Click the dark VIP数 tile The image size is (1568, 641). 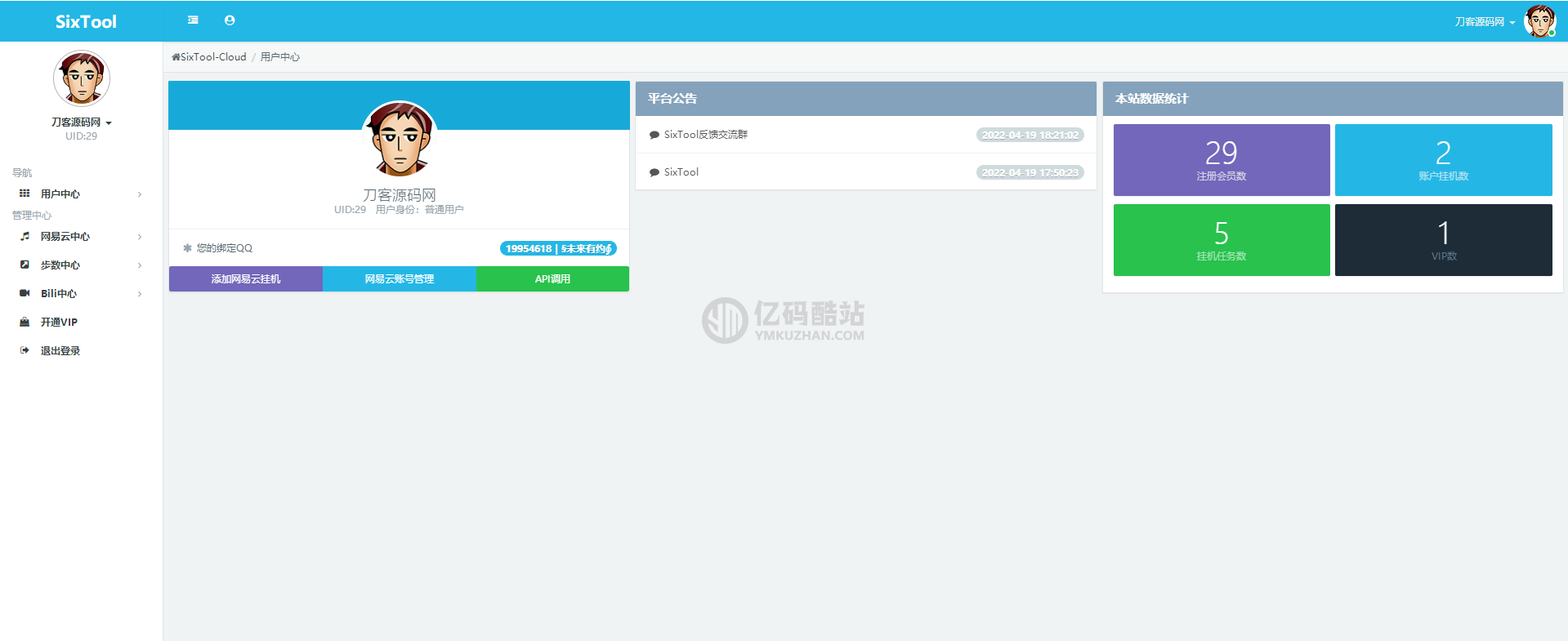coord(1444,240)
